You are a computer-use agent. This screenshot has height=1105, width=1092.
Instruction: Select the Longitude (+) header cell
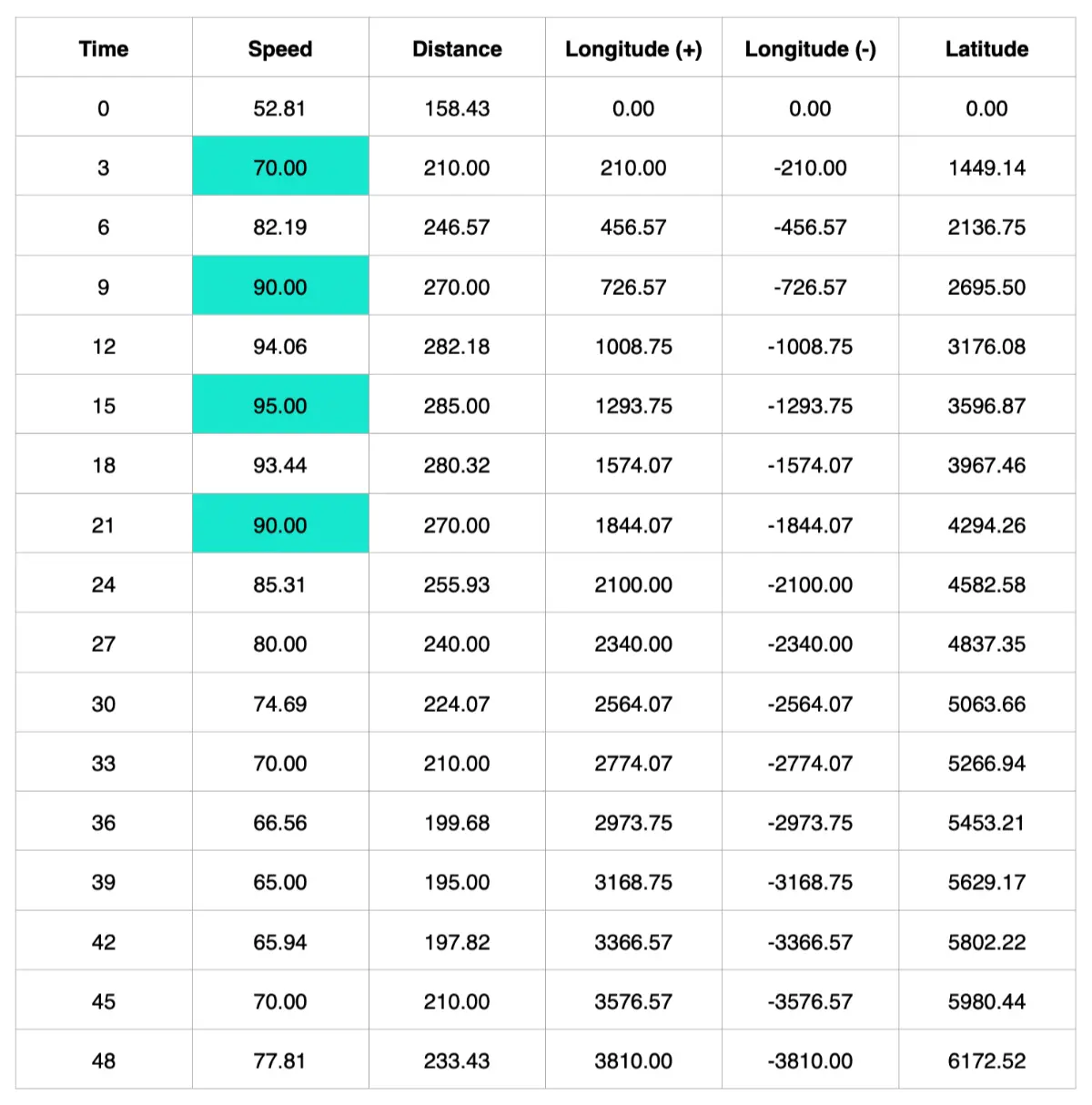pos(633,49)
